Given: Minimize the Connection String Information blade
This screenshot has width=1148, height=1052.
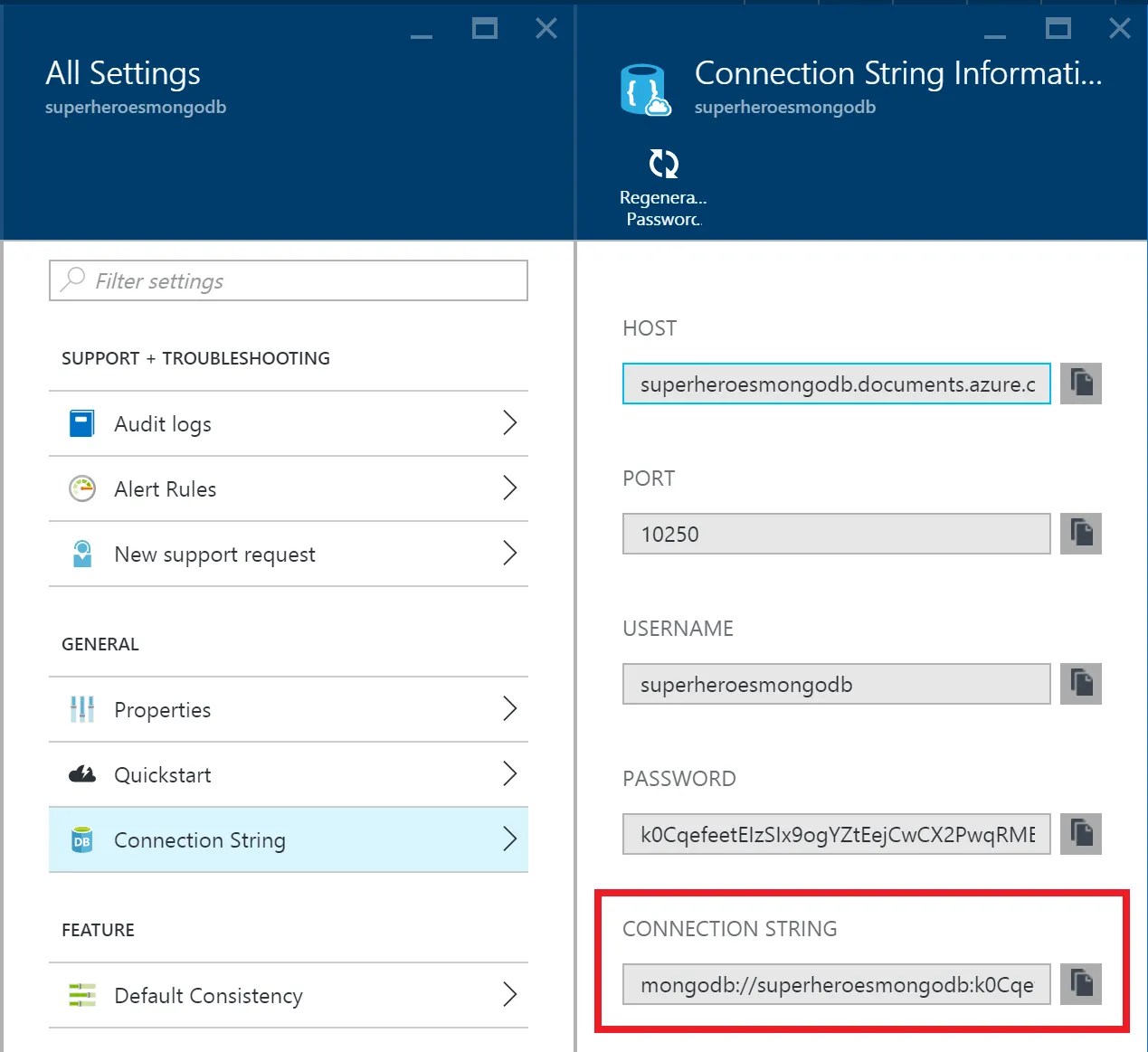Looking at the screenshot, I should point(995,35).
